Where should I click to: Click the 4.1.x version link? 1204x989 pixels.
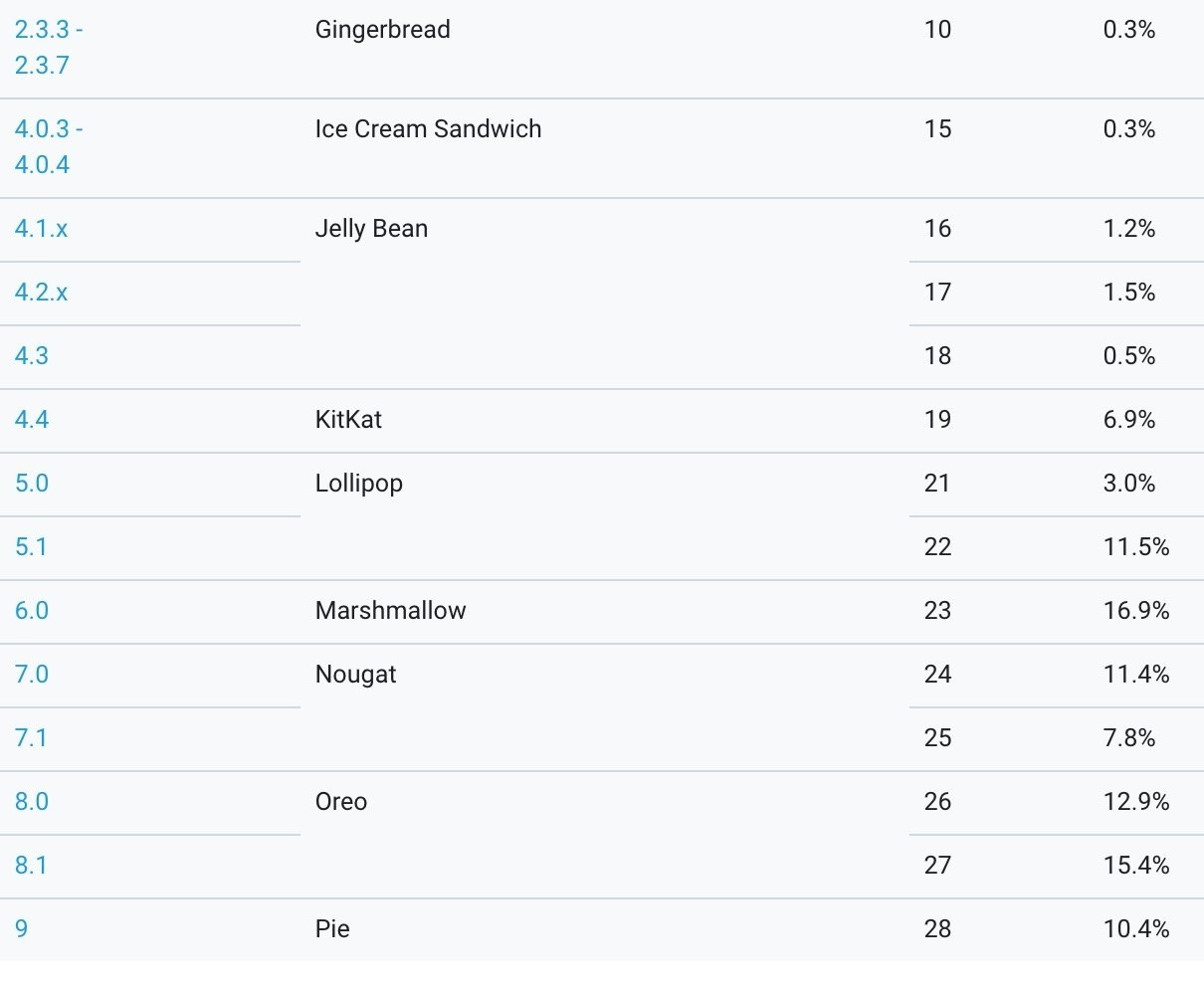coord(41,229)
